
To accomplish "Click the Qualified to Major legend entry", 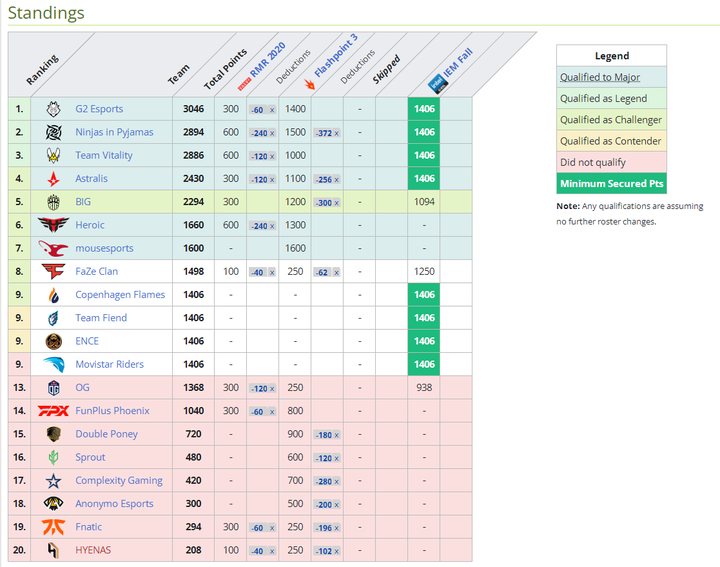I will point(601,77).
